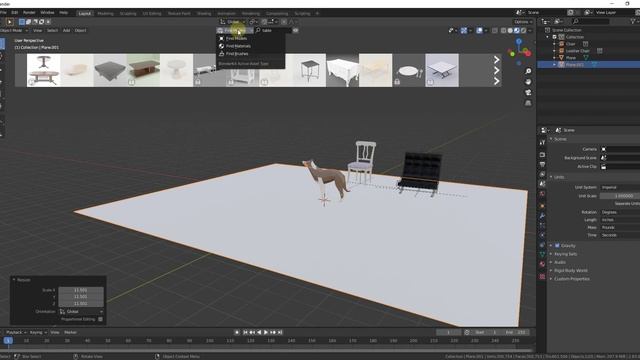Screen dimensions: 640x360
Task: Switch to the Sculpting workspace tab
Action: pos(128,13)
